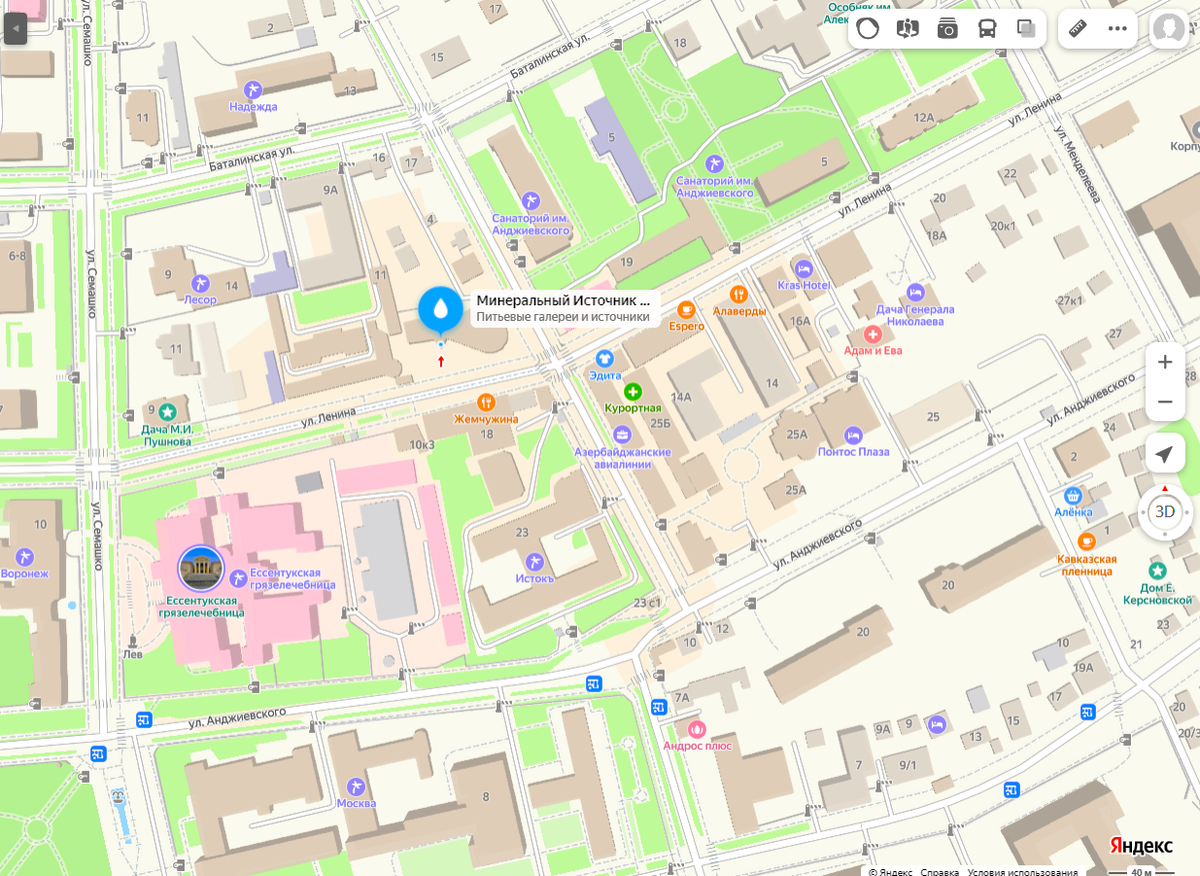Click the Яндекс logo
This screenshot has width=1200, height=876.
pos(1140,845)
